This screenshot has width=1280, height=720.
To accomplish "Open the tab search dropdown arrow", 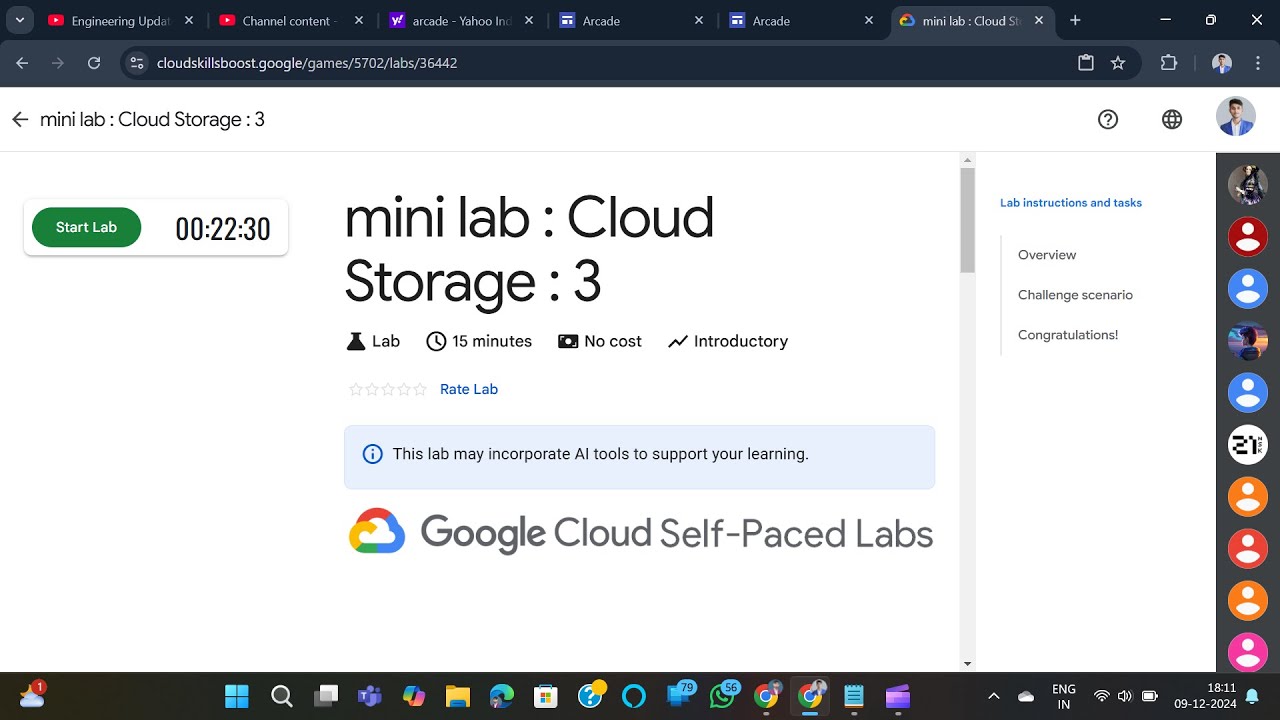I will pos(20,20).
